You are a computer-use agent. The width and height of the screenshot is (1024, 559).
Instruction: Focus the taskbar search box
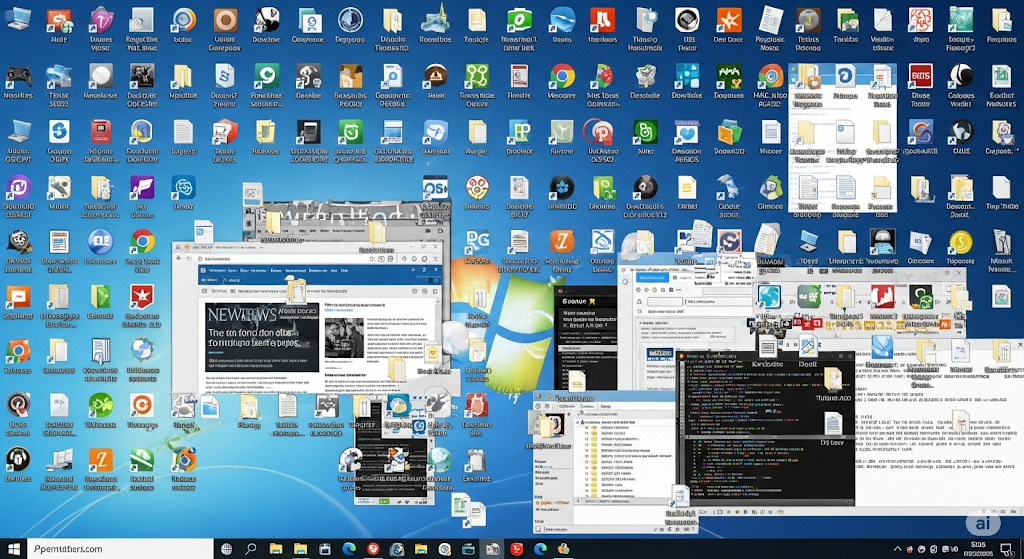pos(120,549)
